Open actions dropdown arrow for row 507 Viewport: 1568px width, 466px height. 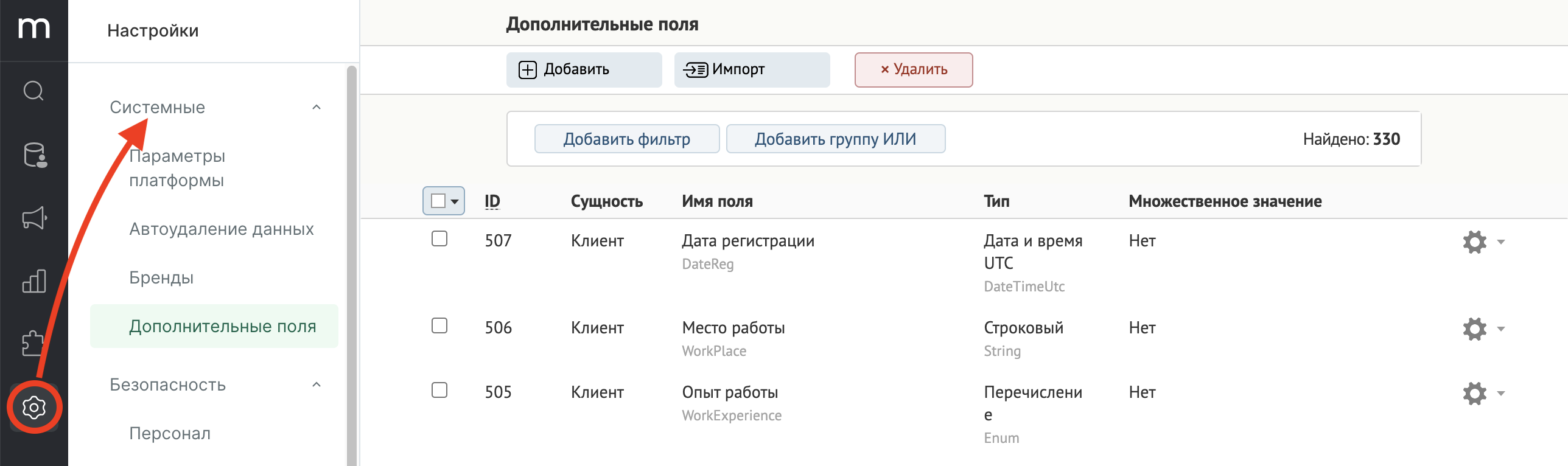(x=1501, y=242)
